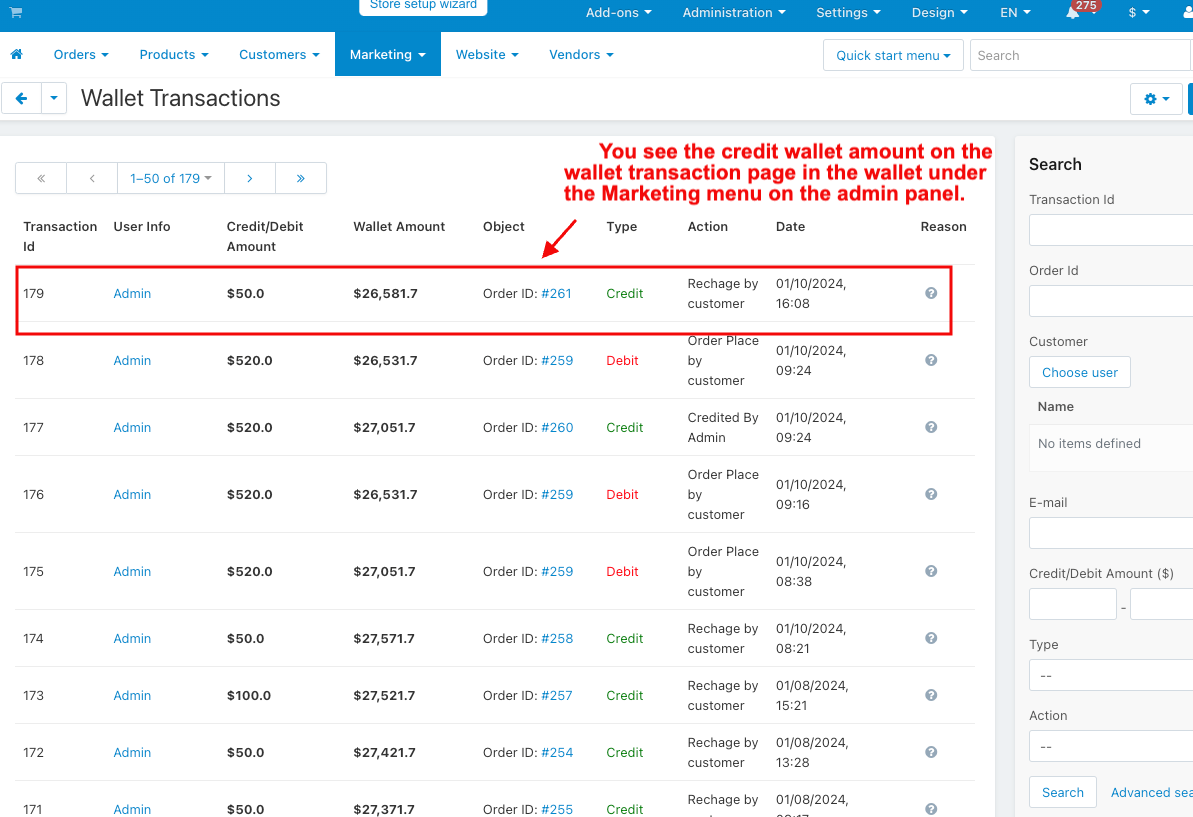Go to next page of transactions
Viewport: 1193px width, 817px height.
249,178
